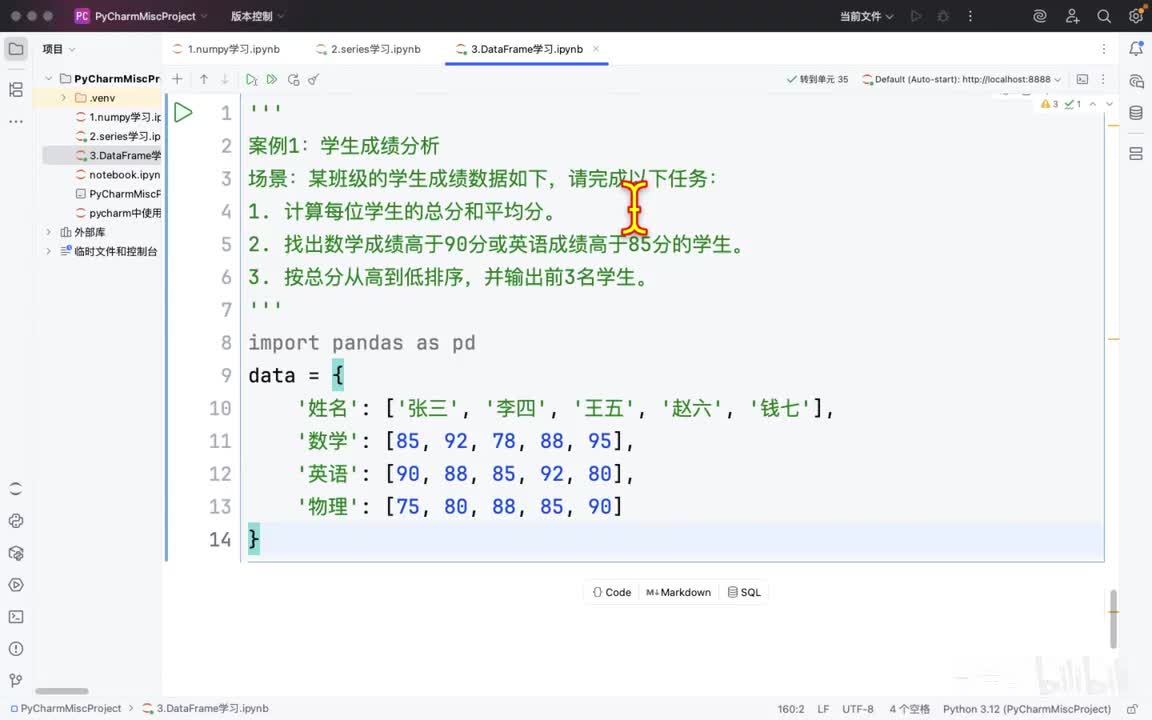Open notebook.ipynb in project tree

pyautogui.click(x=118, y=175)
